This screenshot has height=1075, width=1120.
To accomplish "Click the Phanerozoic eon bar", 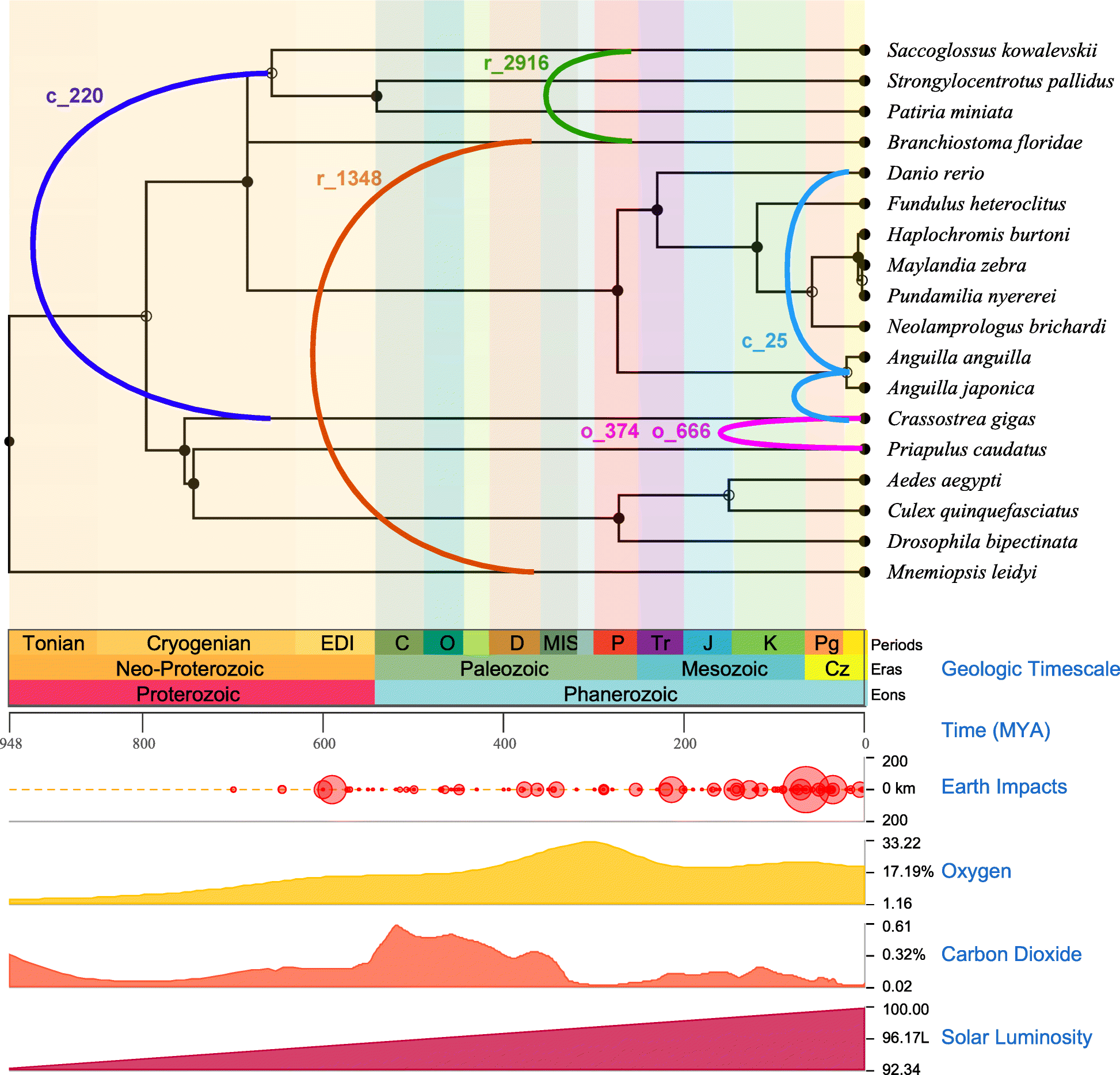I will [620, 693].
